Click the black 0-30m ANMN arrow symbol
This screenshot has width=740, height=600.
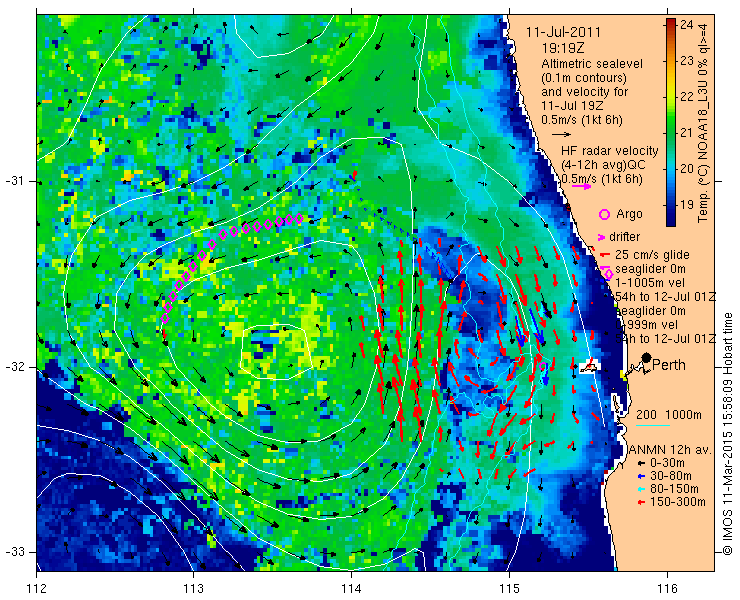click(x=641, y=464)
